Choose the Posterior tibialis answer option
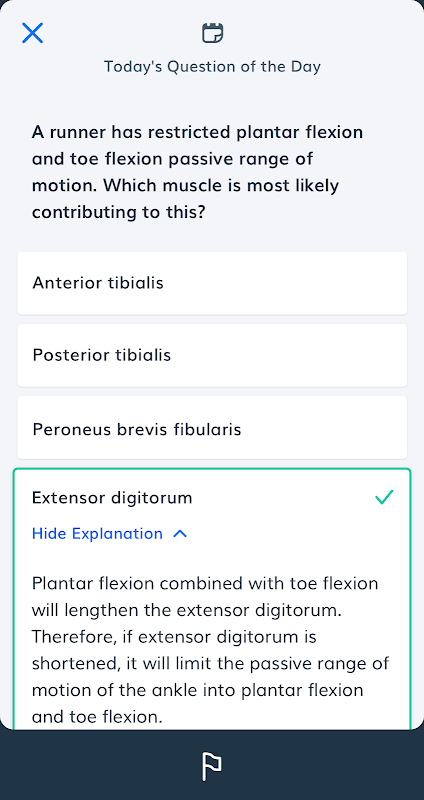This screenshot has height=800, width=424. [212, 355]
